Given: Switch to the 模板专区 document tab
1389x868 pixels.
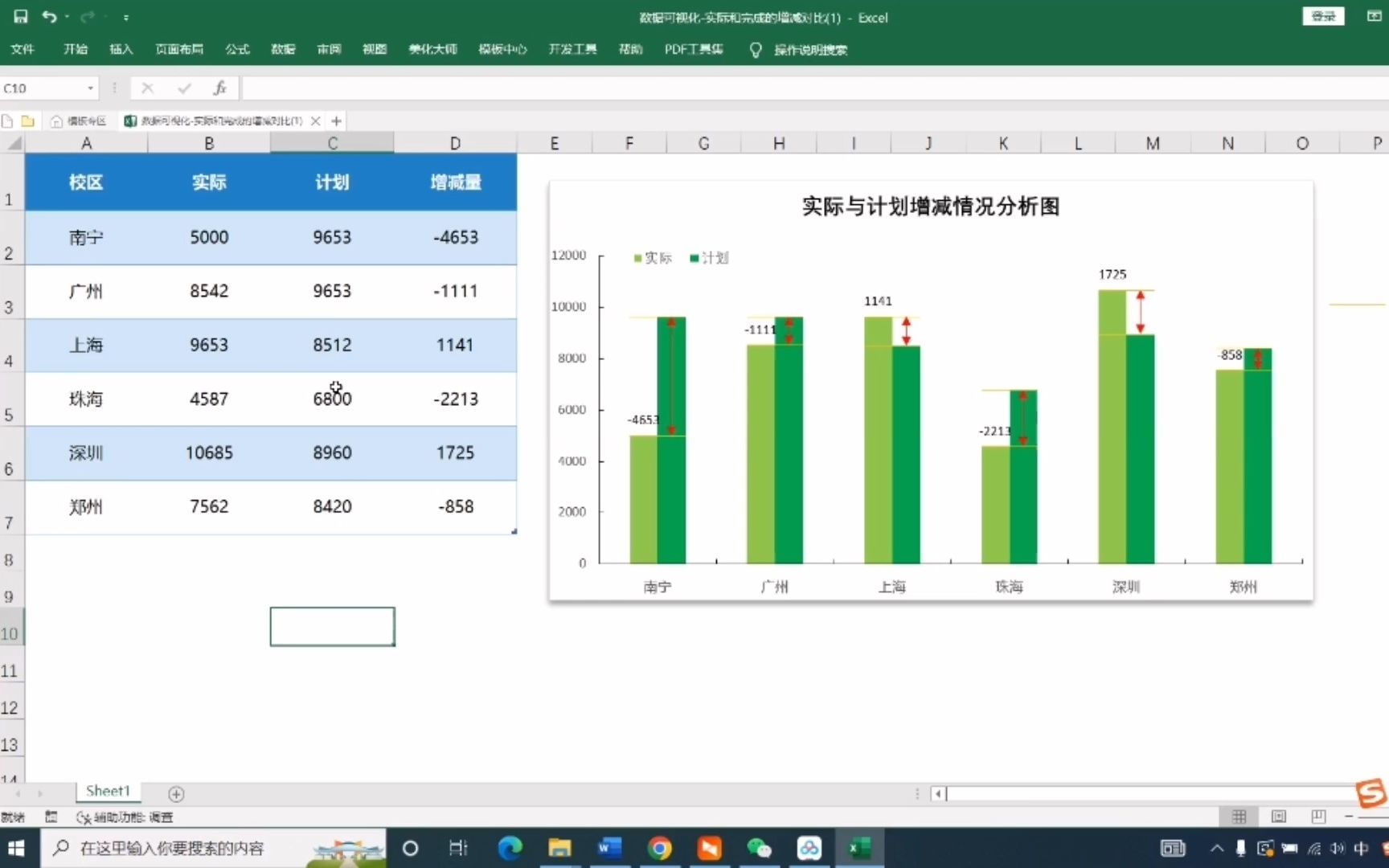Looking at the screenshot, I should point(79,121).
